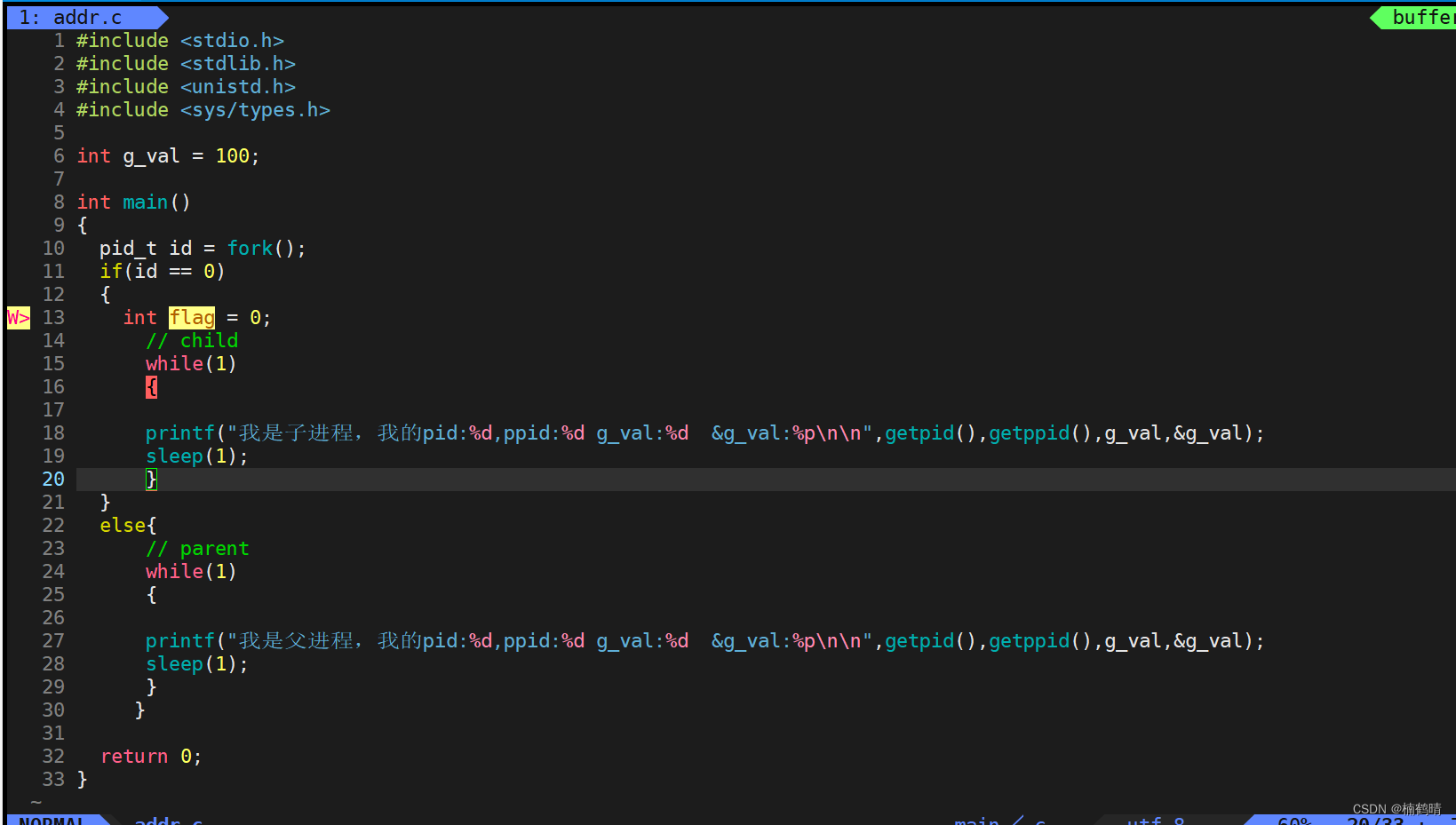
Task: Click the 'if' keyword on line 11
Action: point(111,271)
